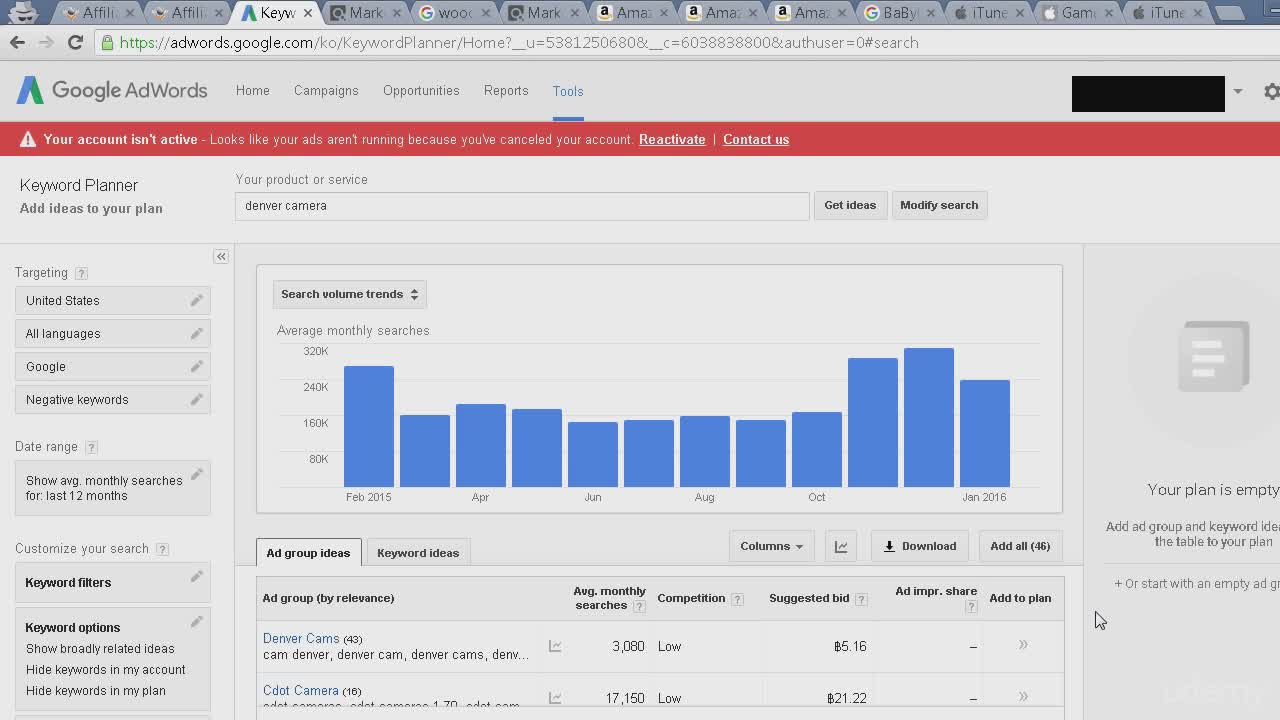
Task: Edit Negative keywords pencil icon
Action: click(x=196, y=399)
